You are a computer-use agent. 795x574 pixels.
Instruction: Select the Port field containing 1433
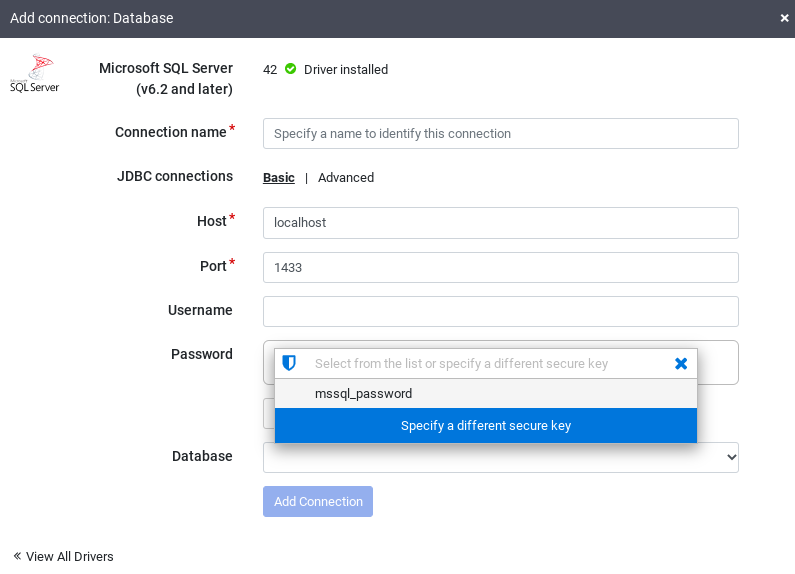[500, 267]
